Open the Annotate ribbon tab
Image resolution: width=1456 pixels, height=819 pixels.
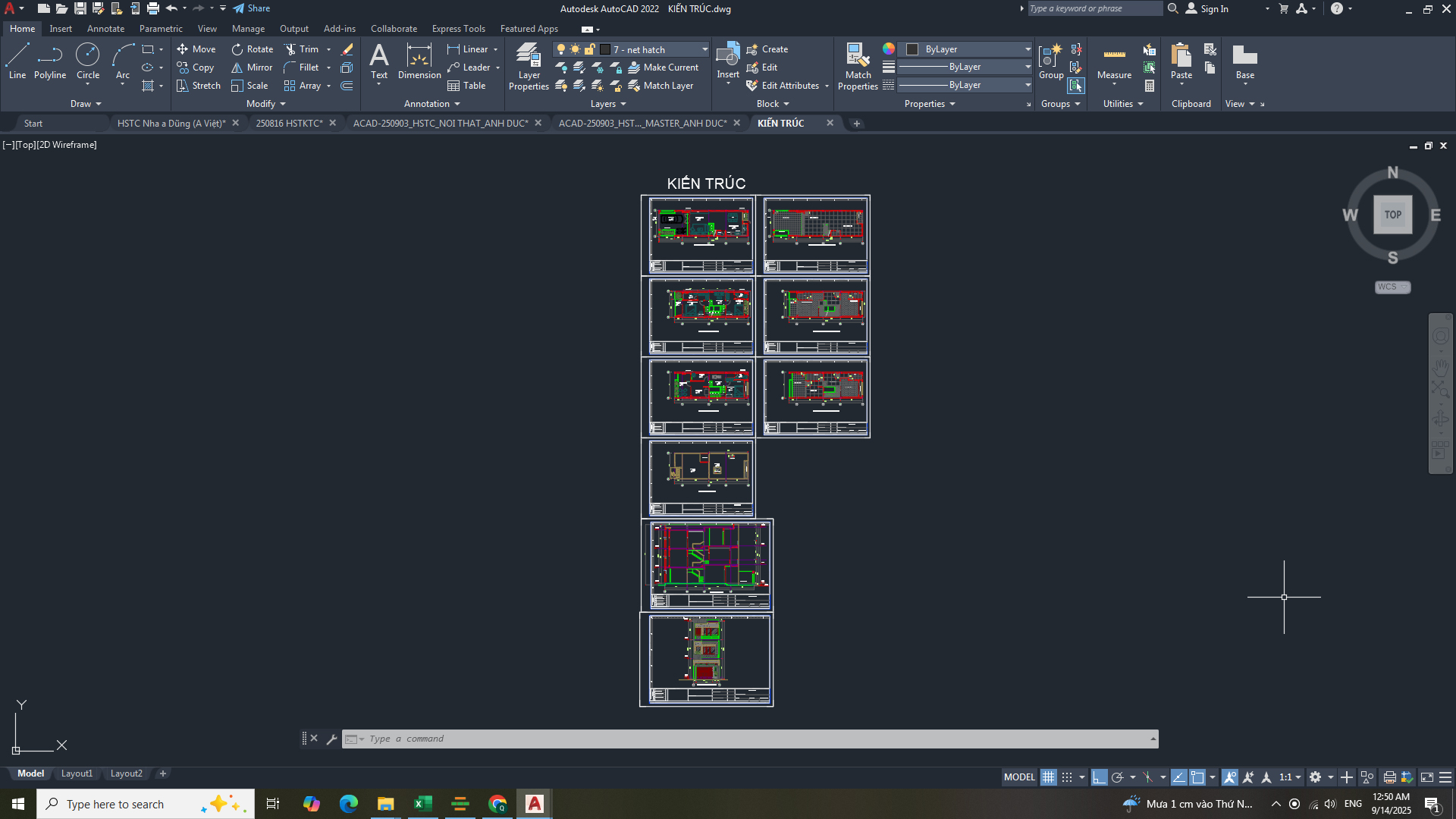[x=105, y=29]
